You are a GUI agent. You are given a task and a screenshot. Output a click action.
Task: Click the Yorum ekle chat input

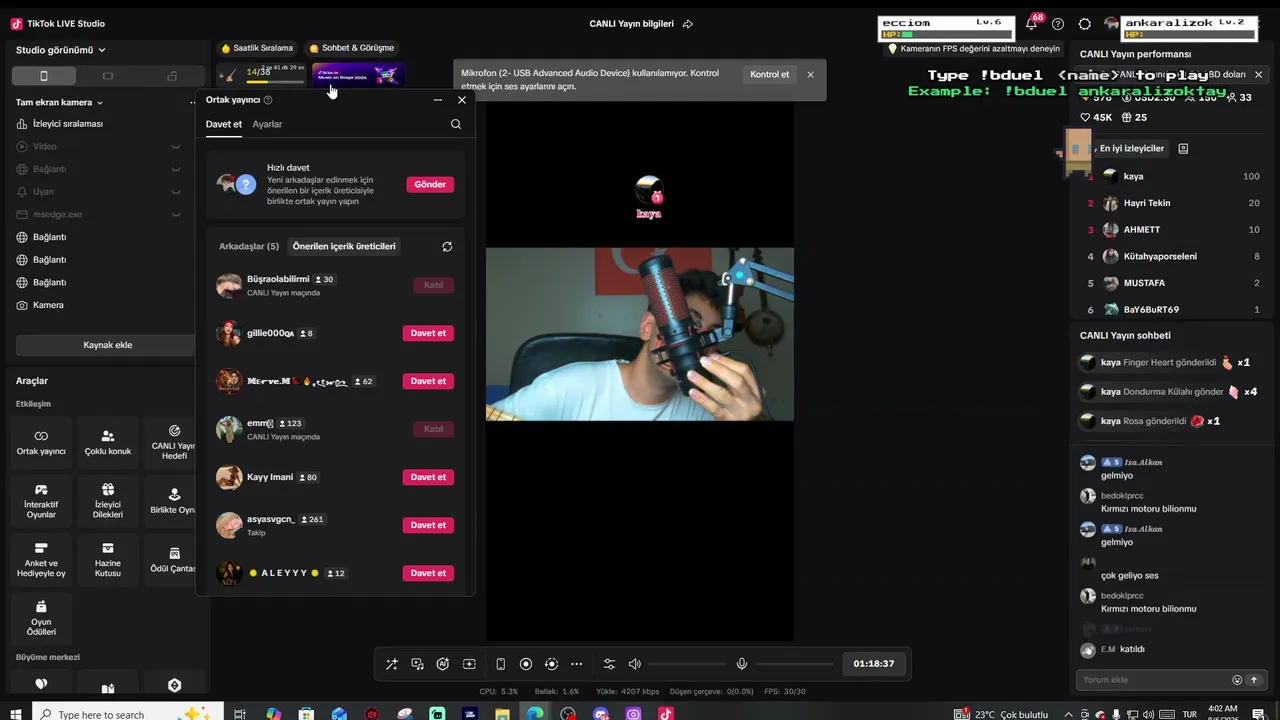1152,680
